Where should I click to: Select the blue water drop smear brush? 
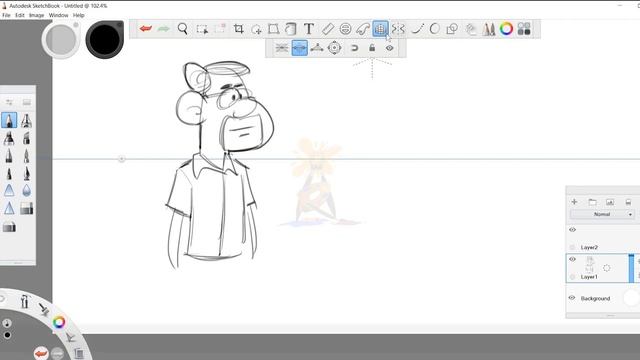coord(26,191)
